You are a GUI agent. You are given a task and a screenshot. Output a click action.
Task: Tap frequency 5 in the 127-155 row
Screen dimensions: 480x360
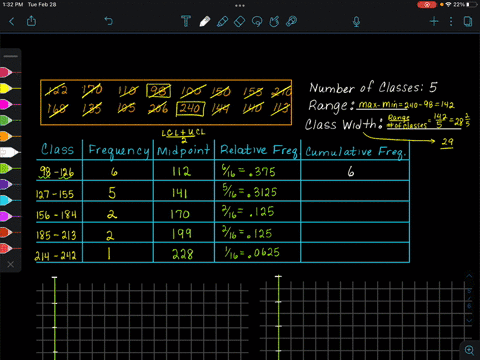[x=112, y=193]
